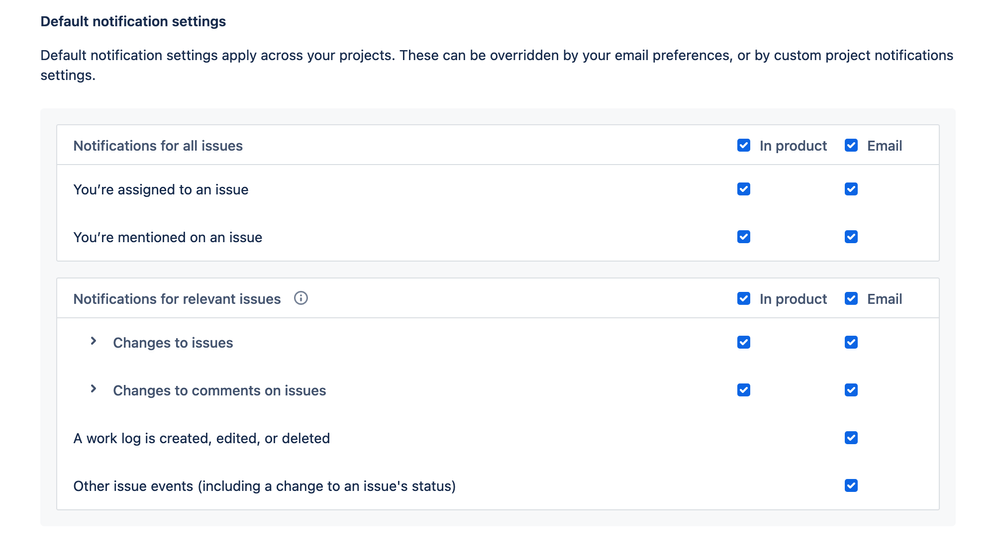Uncheck Email for Other issue events
Image resolution: width=999 pixels, height=552 pixels.
[851, 486]
